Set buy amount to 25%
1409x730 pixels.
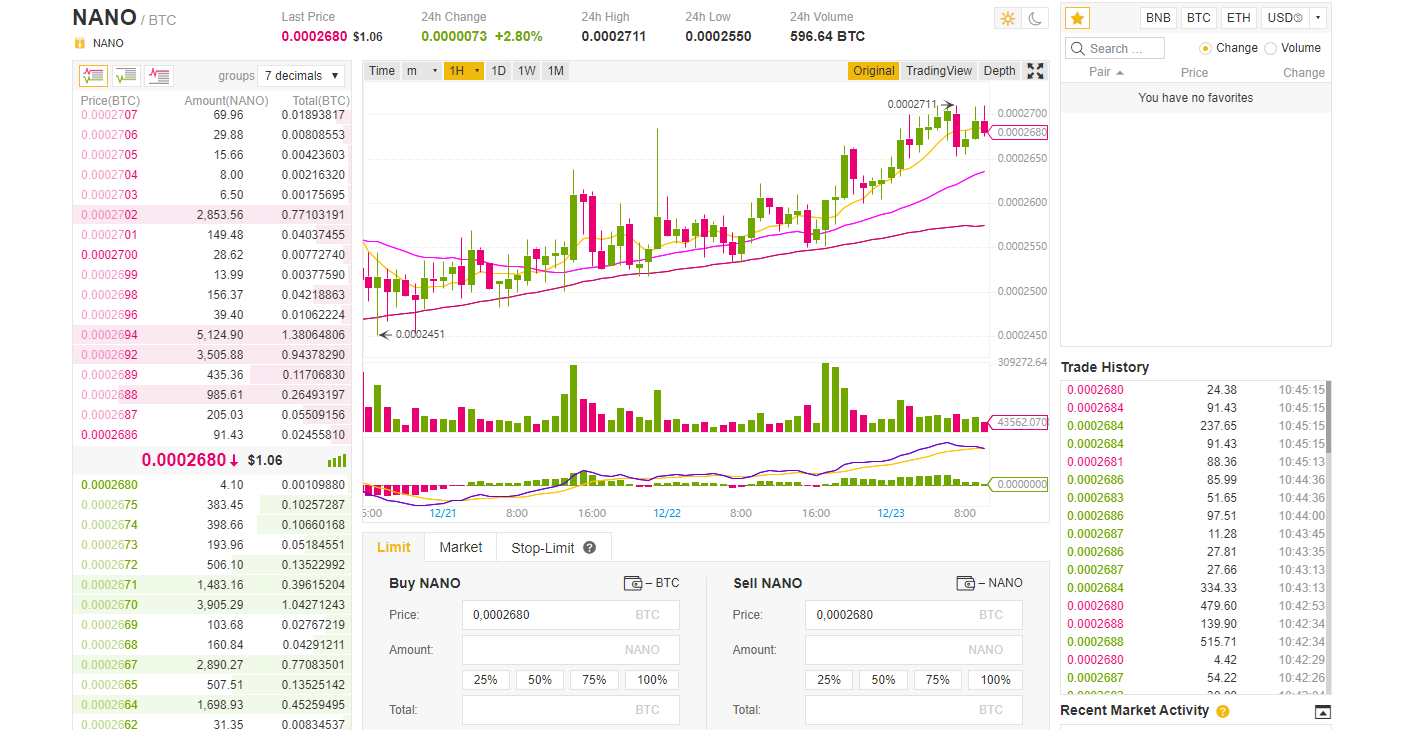click(x=486, y=680)
